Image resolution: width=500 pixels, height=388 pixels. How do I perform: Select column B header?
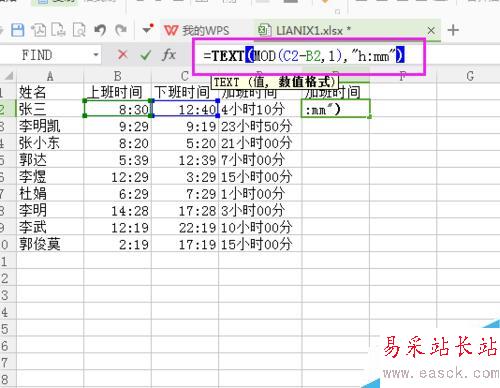pos(117,76)
